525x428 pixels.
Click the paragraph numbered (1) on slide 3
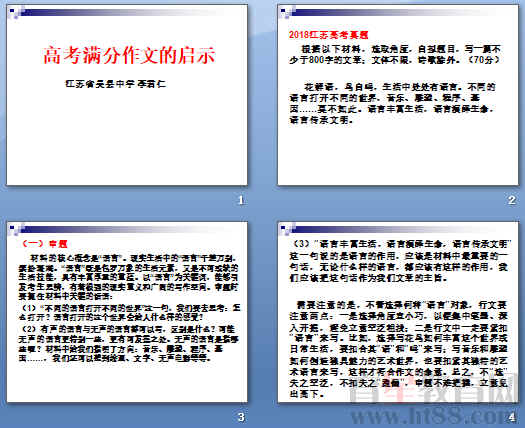click(129, 312)
